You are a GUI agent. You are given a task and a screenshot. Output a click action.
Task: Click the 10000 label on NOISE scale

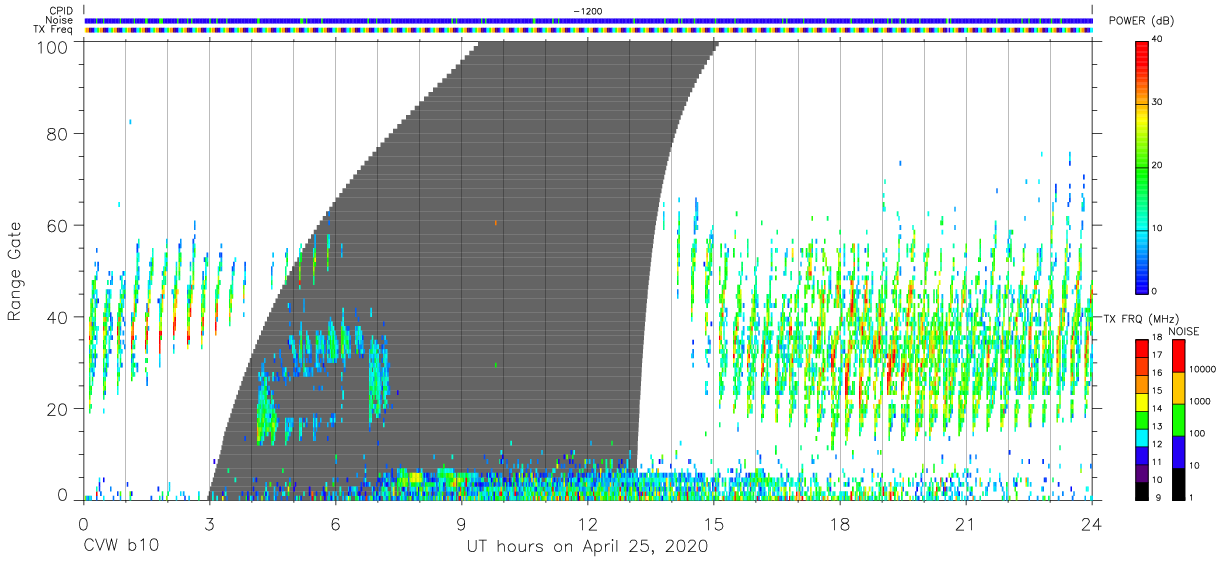coord(1203,370)
